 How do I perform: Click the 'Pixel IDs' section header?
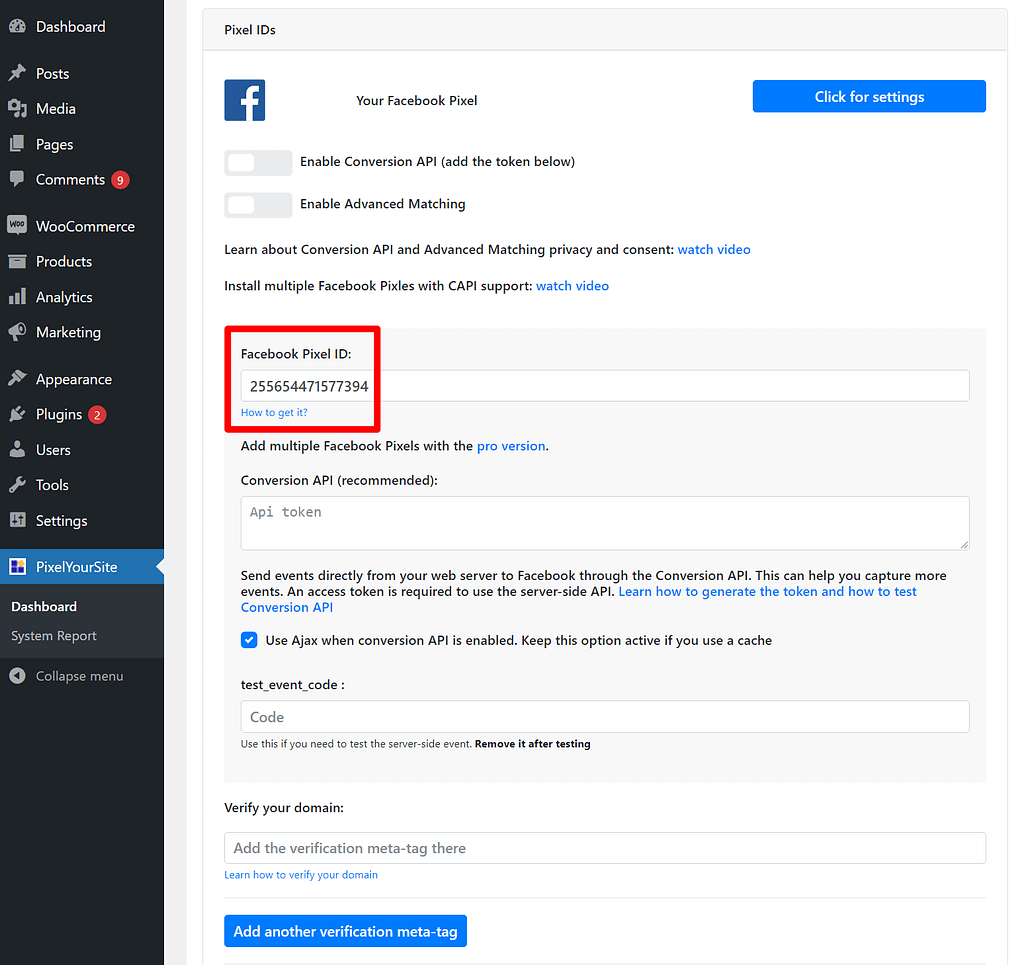coord(250,30)
